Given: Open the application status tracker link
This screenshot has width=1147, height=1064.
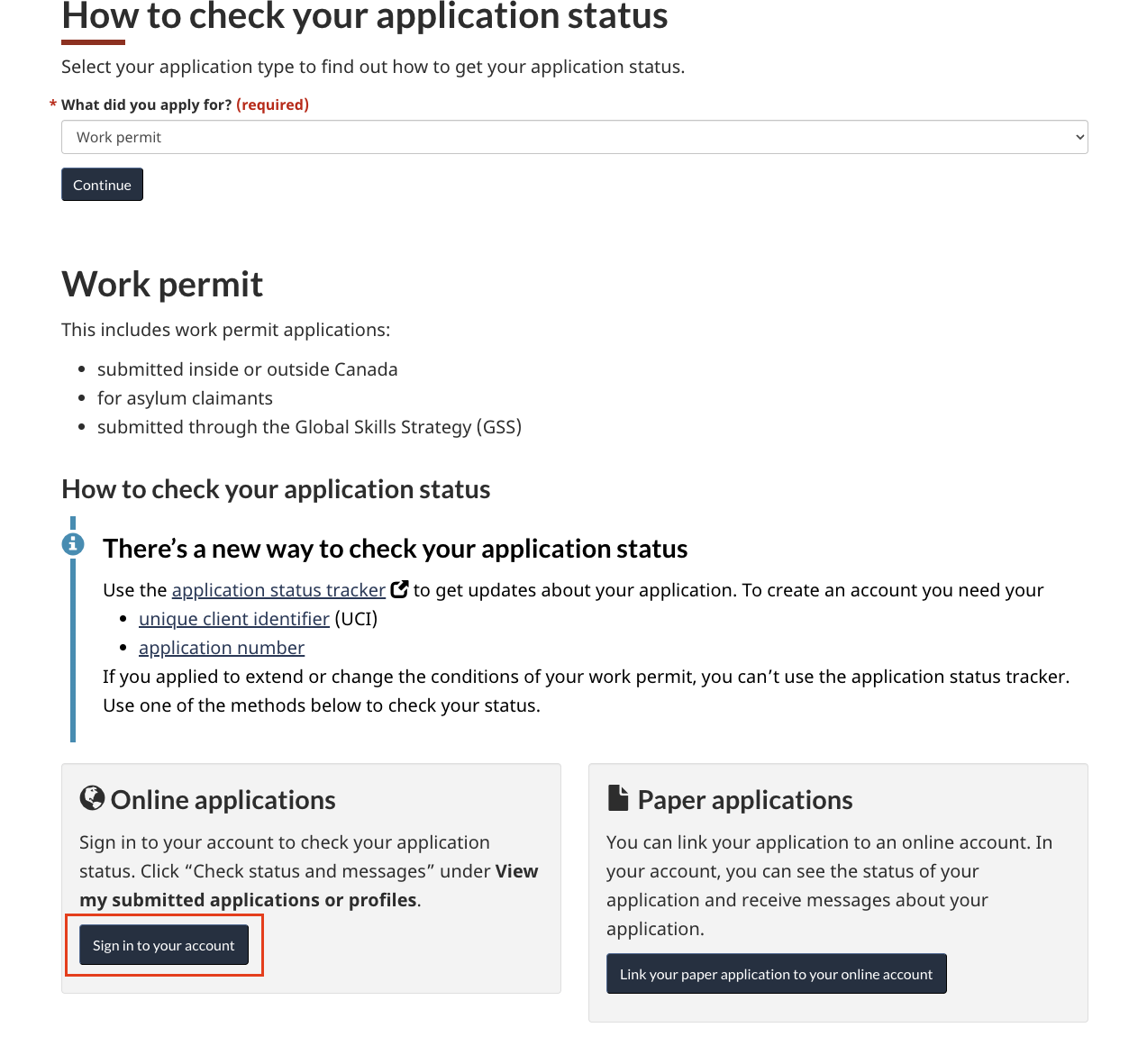Looking at the screenshot, I should point(278,590).
